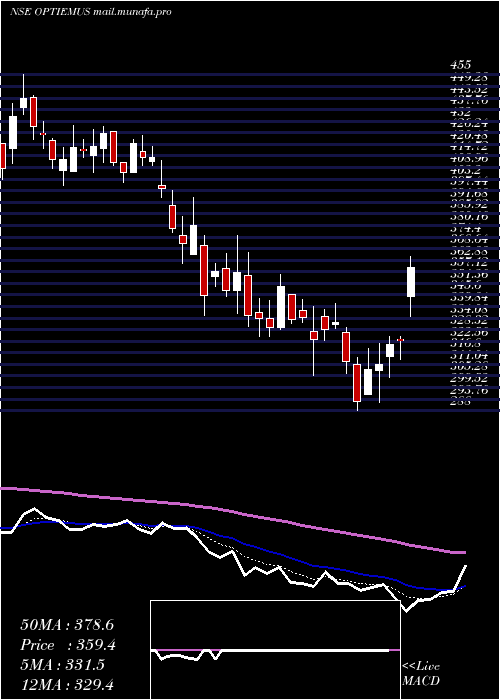Select the 391.68 price level label
This screenshot has height=700, width=500.
469,194
